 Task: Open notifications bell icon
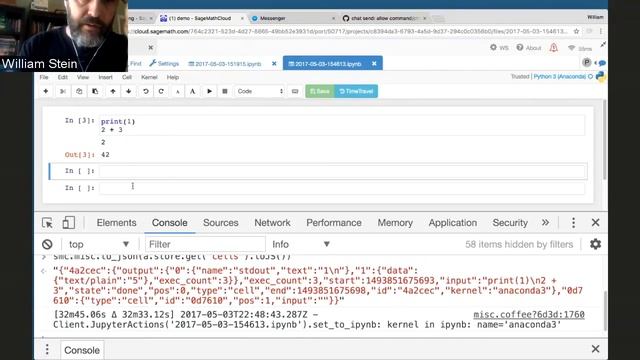point(553,48)
